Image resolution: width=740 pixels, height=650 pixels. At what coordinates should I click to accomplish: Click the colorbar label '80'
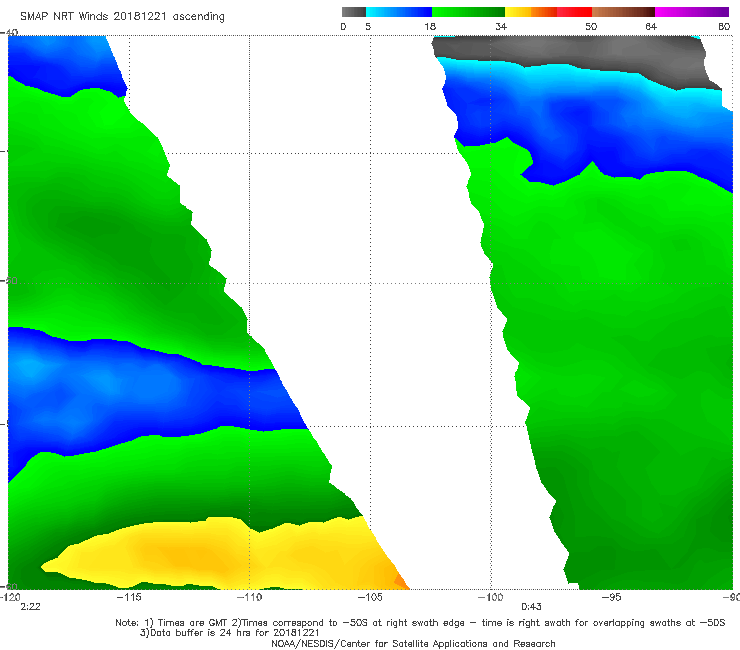click(724, 27)
